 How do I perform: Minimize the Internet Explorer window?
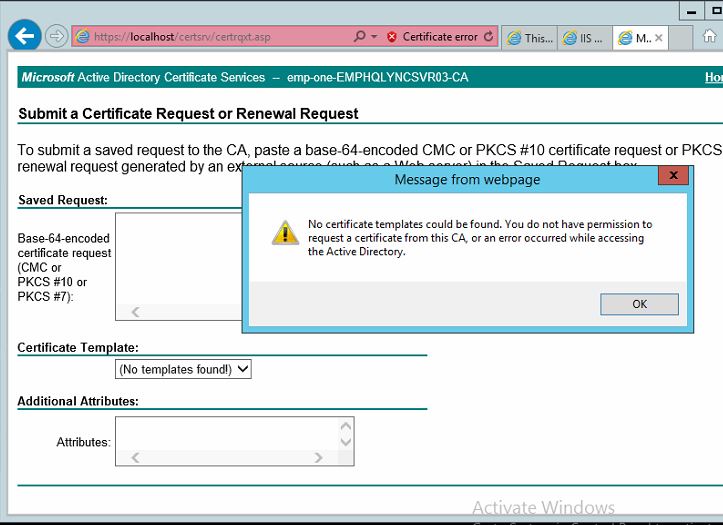(x=691, y=11)
